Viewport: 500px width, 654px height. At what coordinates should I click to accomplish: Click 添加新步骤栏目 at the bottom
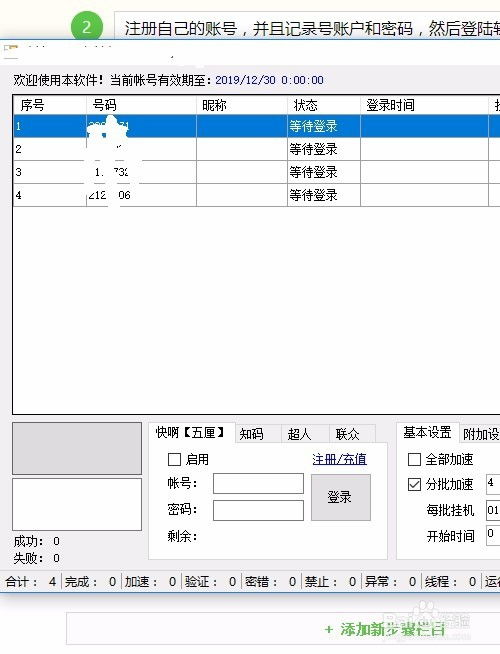[x=385, y=629]
